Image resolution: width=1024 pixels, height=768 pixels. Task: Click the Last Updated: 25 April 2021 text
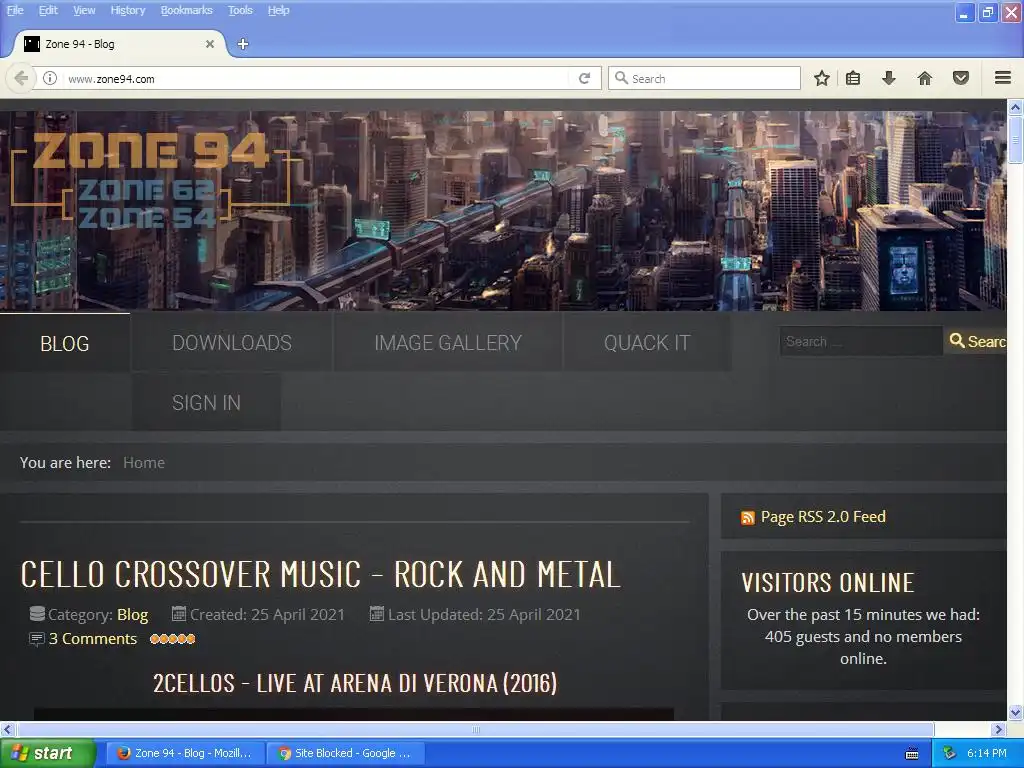pos(484,615)
